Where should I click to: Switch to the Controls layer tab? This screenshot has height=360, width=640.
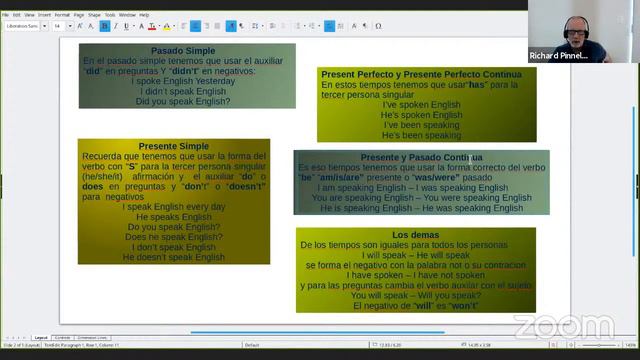[x=62, y=338]
